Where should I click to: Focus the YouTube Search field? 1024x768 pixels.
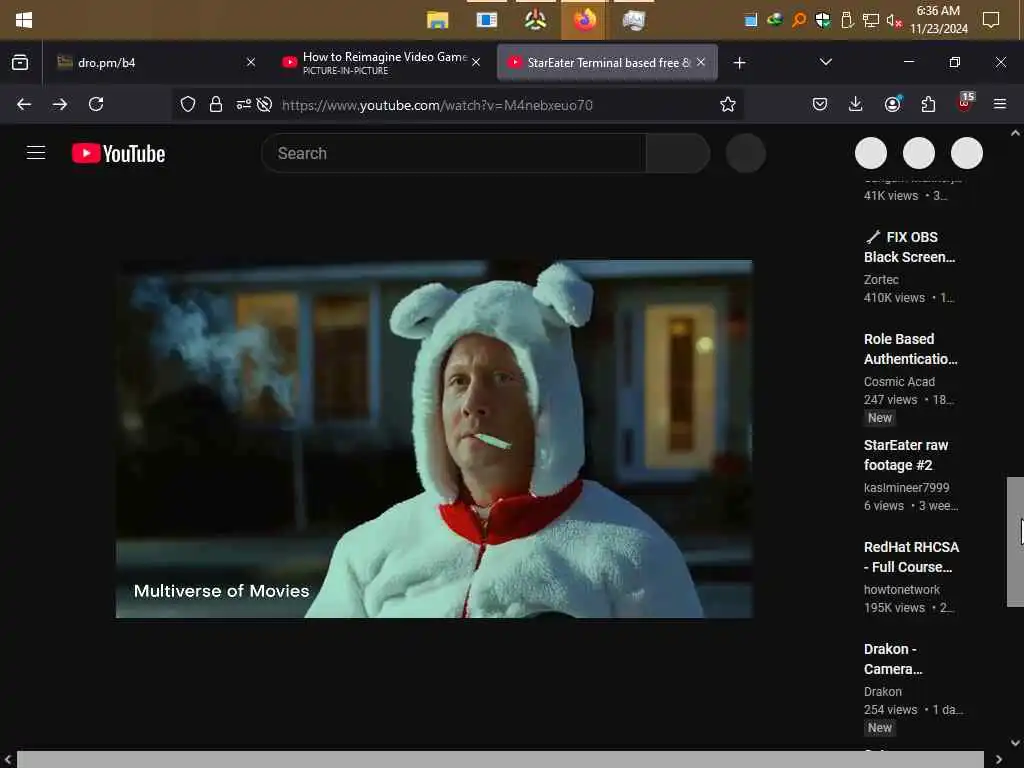pos(453,153)
